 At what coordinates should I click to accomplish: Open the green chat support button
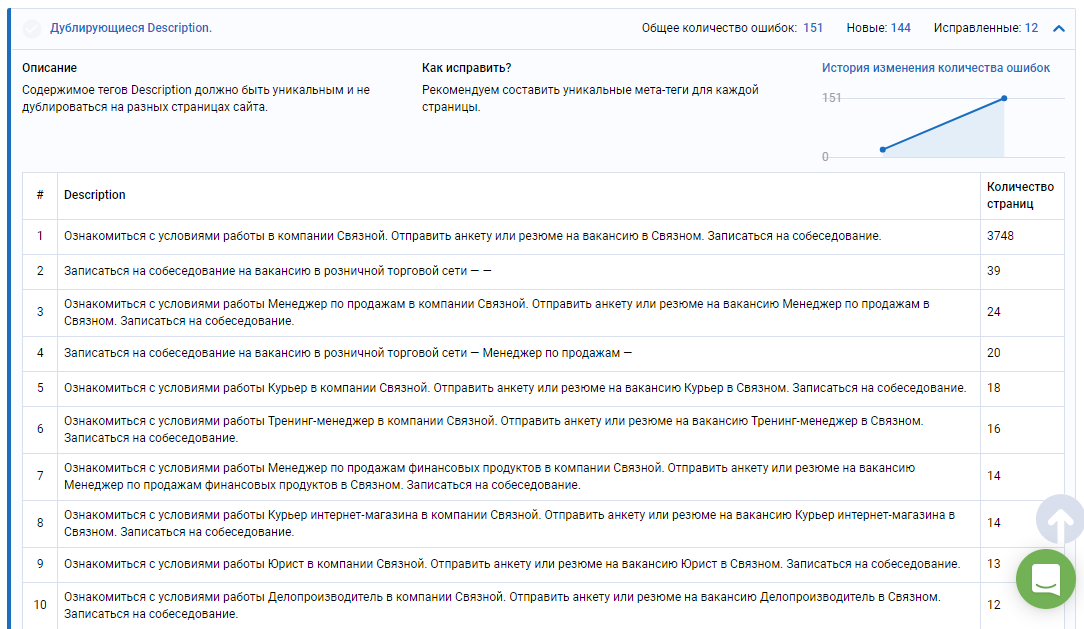tap(1045, 579)
